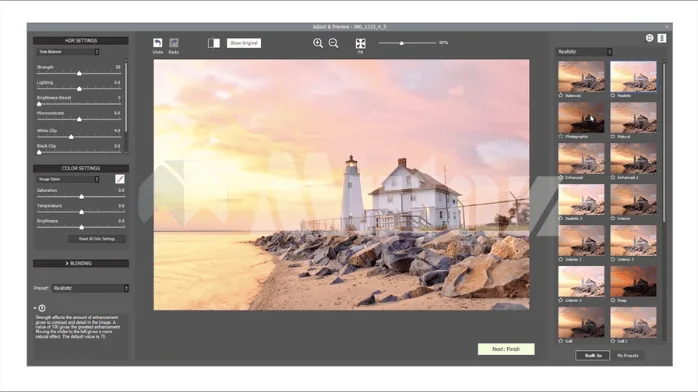Image resolution: width=698 pixels, height=392 pixels.
Task: Click the Lighting slider handle
Action: (x=79, y=89)
